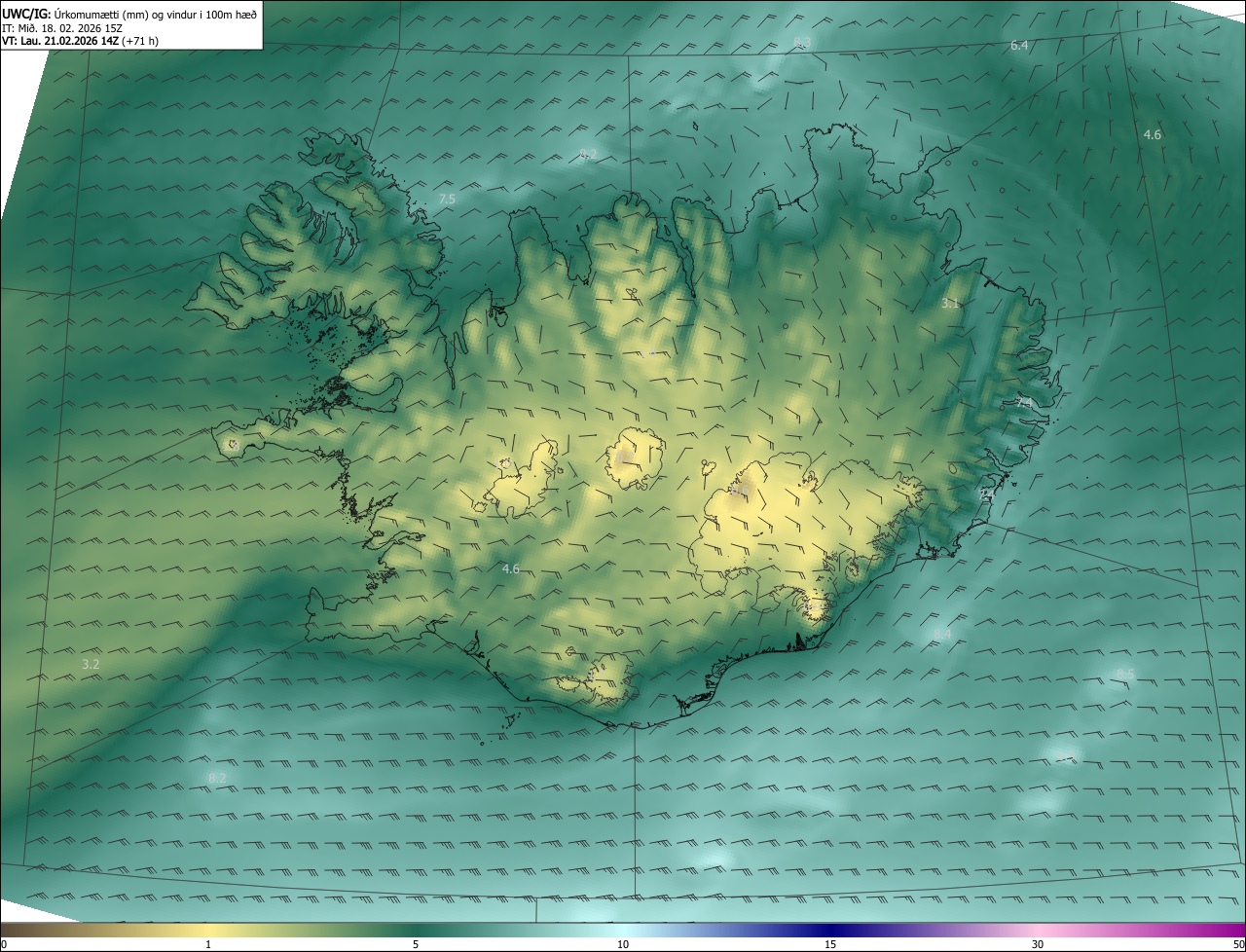Click the '1' tick label on the colour scale
The height and width of the screenshot is (952, 1246).
point(208,945)
